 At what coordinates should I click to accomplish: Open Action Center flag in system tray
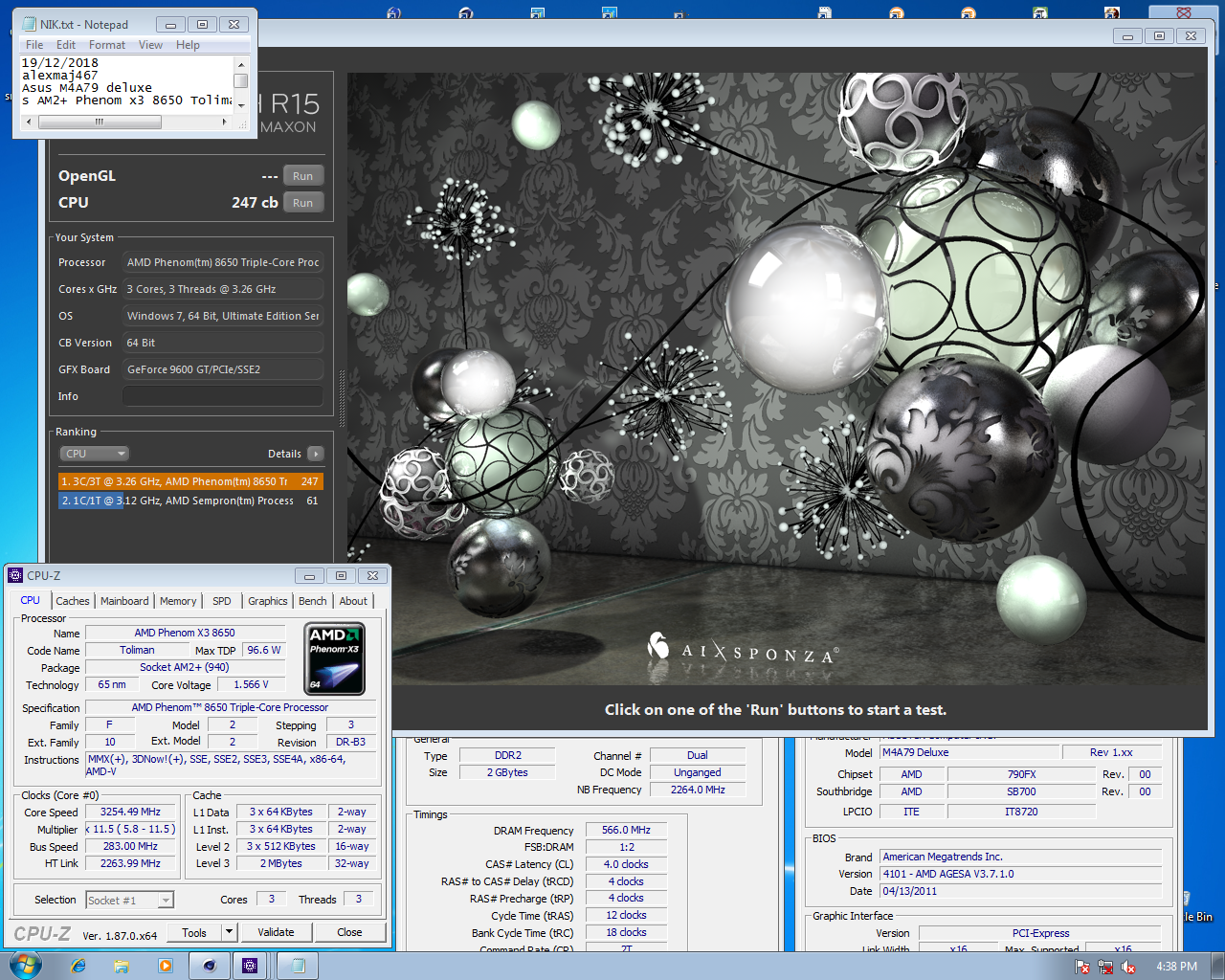1082,967
